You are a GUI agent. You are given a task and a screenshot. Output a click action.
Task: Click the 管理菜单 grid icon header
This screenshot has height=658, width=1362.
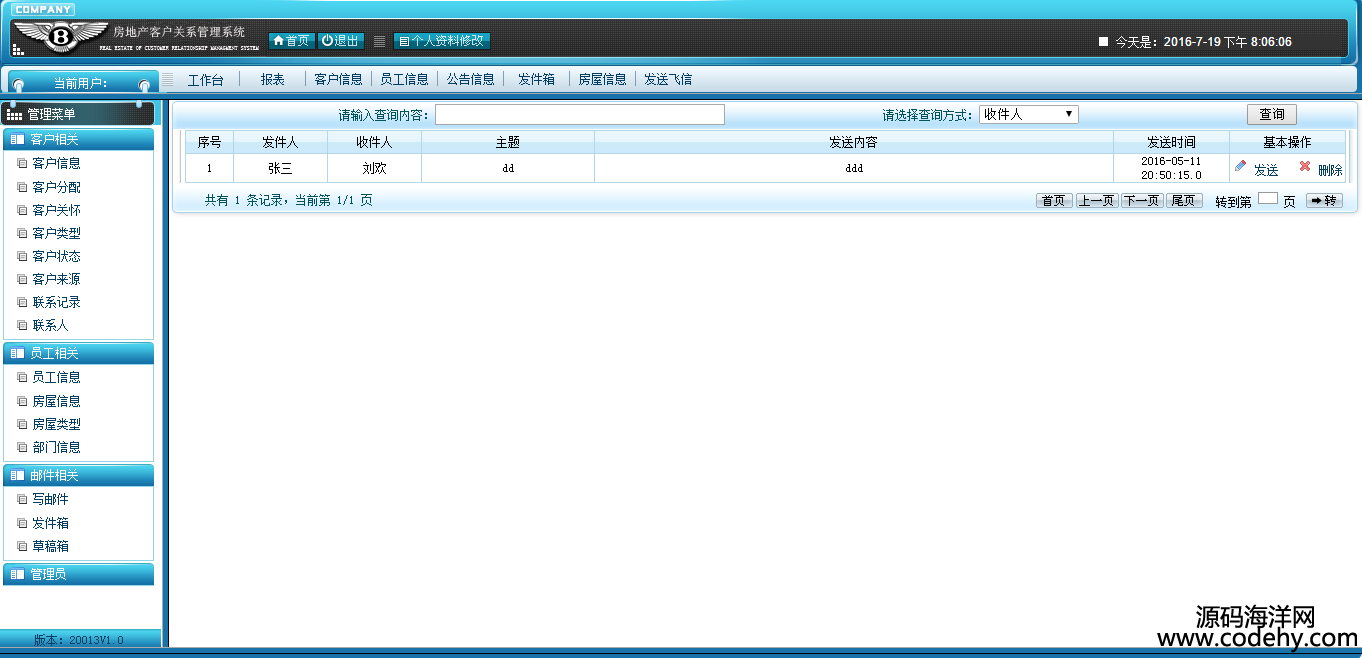coord(78,115)
